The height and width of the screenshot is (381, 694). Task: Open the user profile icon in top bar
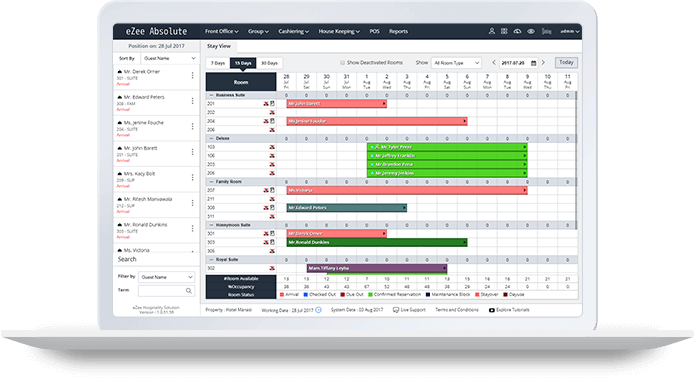pos(491,31)
